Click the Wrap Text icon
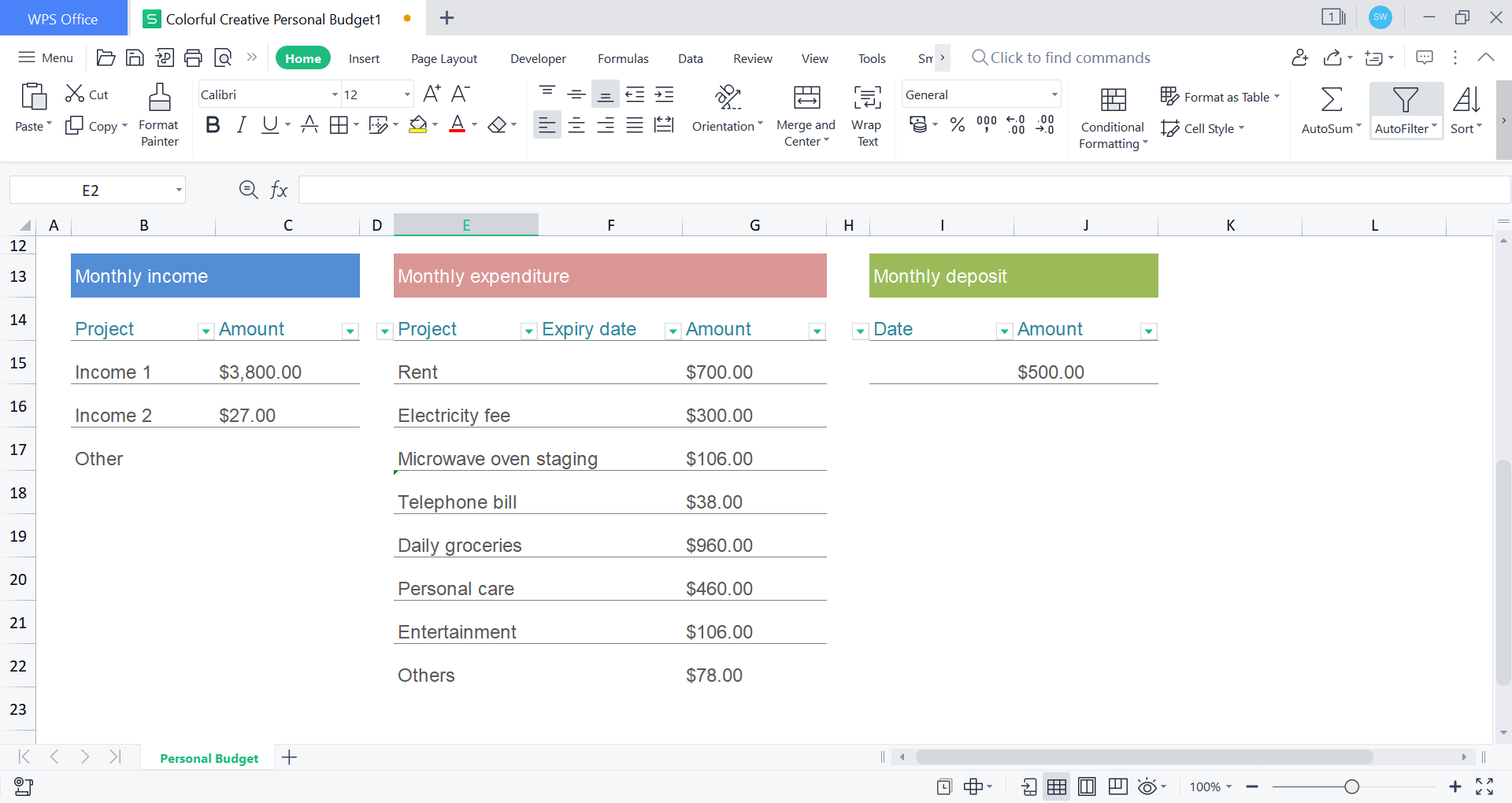Image resolution: width=1512 pixels, height=803 pixels. pos(867,98)
